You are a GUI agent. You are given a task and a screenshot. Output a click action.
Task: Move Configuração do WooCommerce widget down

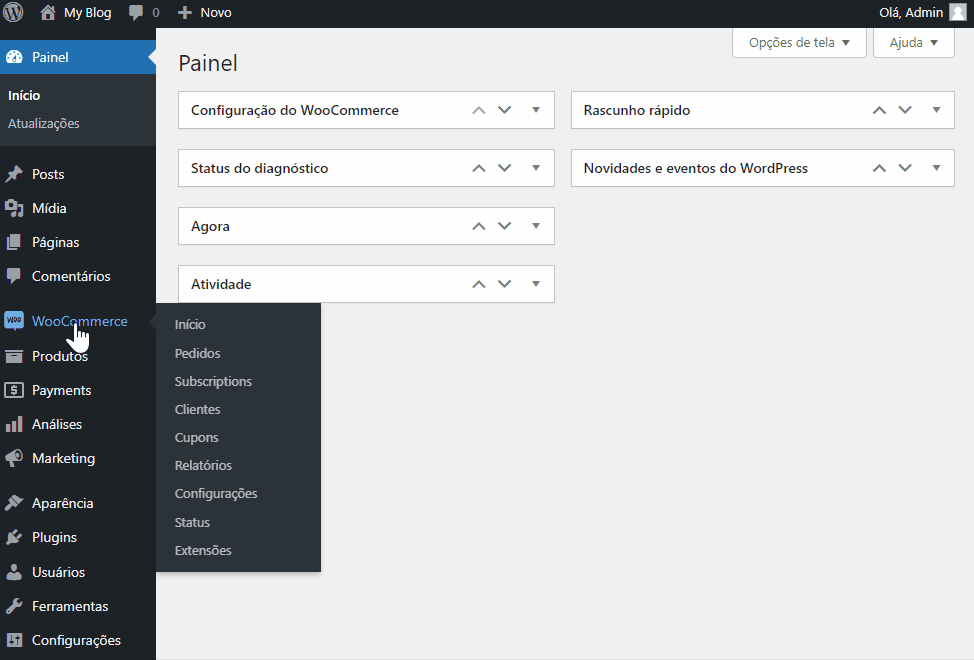[x=504, y=110]
